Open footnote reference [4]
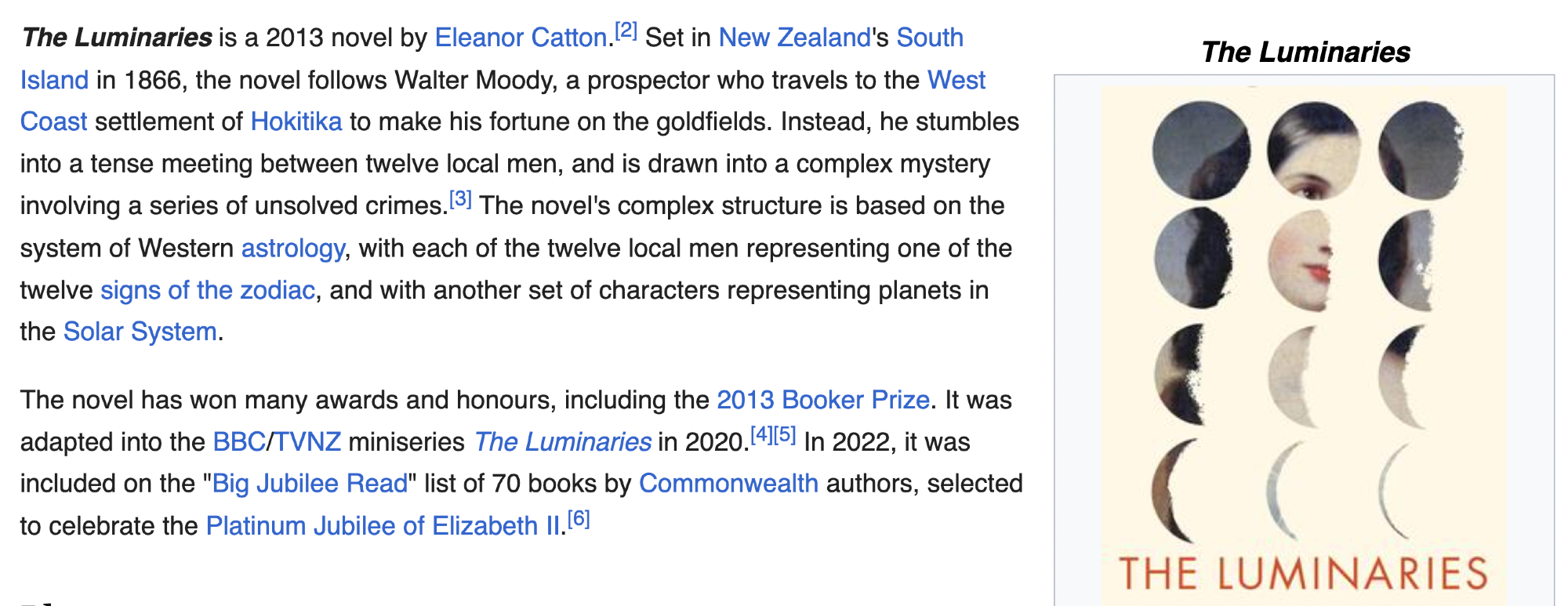 (x=761, y=434)
